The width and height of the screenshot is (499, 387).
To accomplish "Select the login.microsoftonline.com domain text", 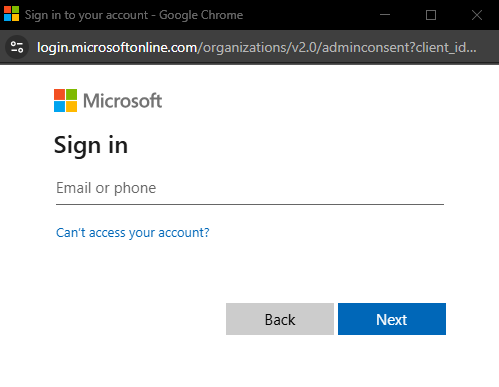I will tap(117, 48).
